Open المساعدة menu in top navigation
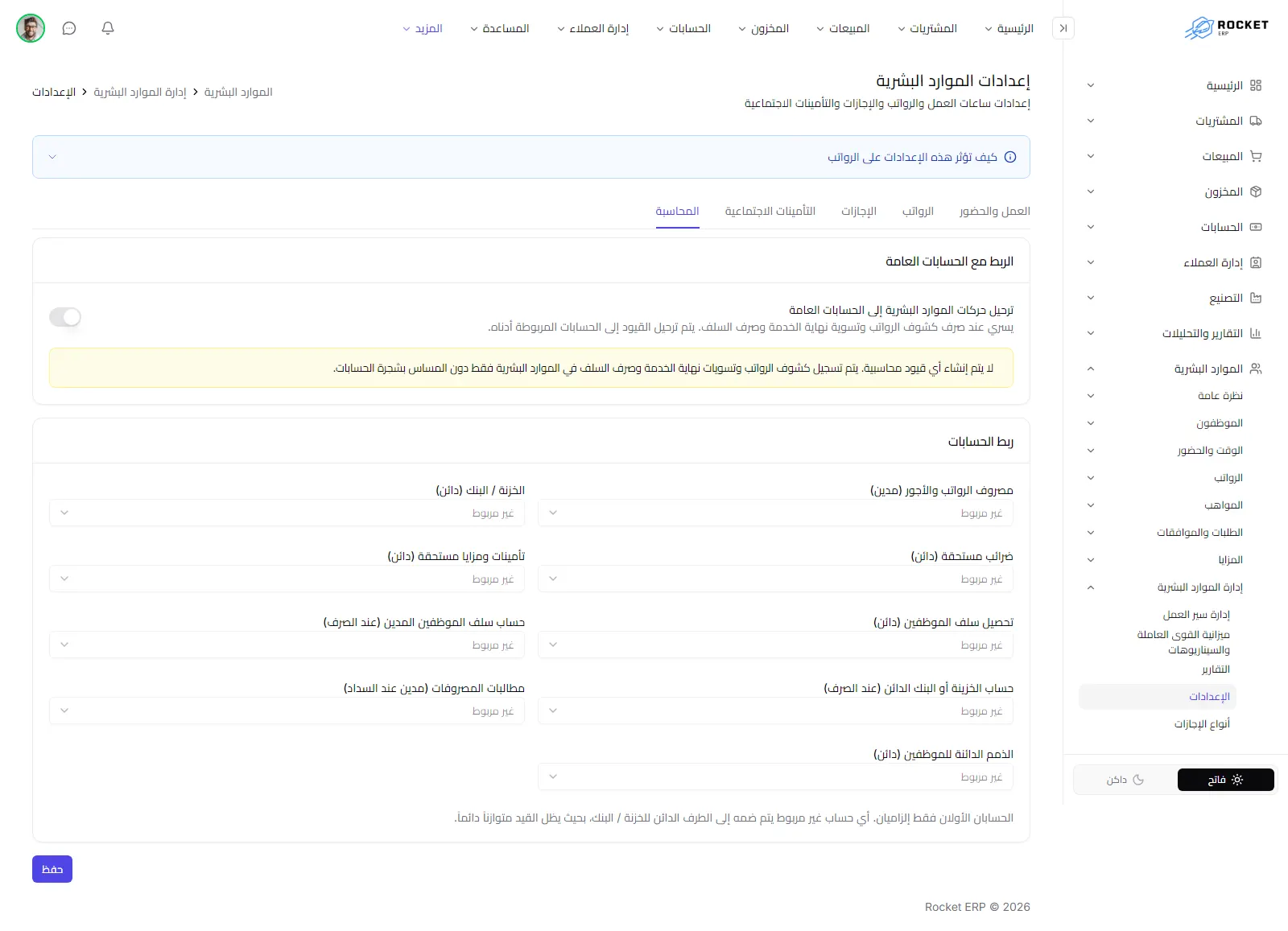Viewport: 1288px width, 931px height. coord(500,28)
